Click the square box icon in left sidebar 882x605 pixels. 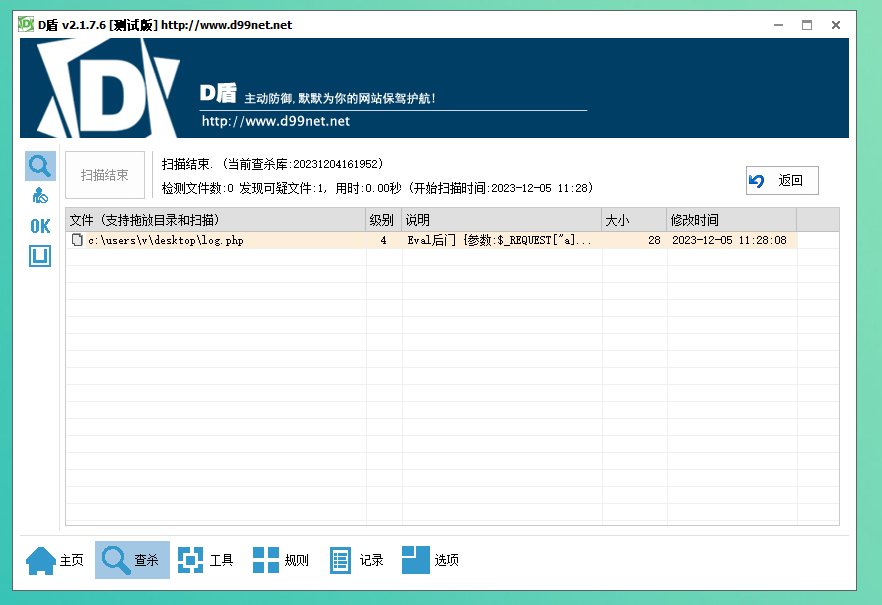(x=40, y=256)
